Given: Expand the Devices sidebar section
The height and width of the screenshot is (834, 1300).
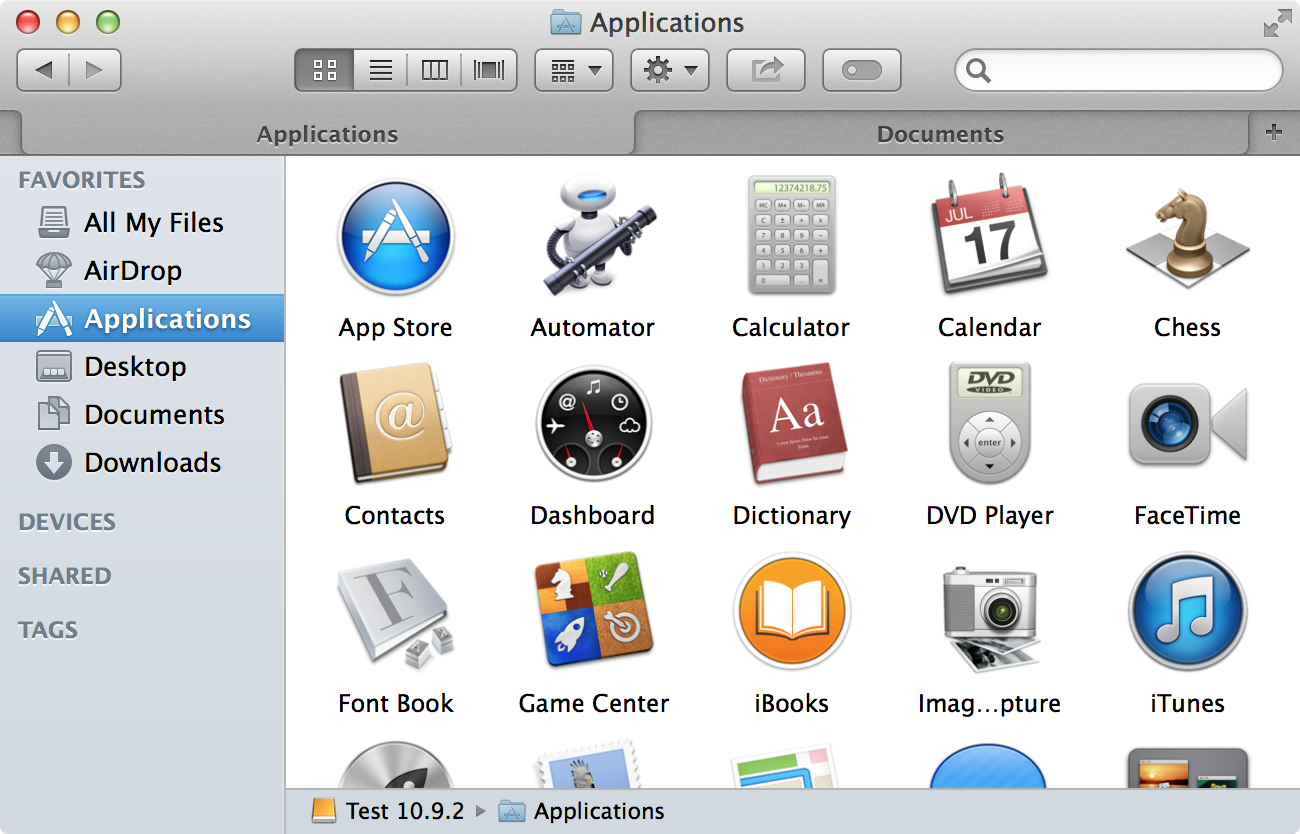Looking at the screenshot, I should coord(67,522).
